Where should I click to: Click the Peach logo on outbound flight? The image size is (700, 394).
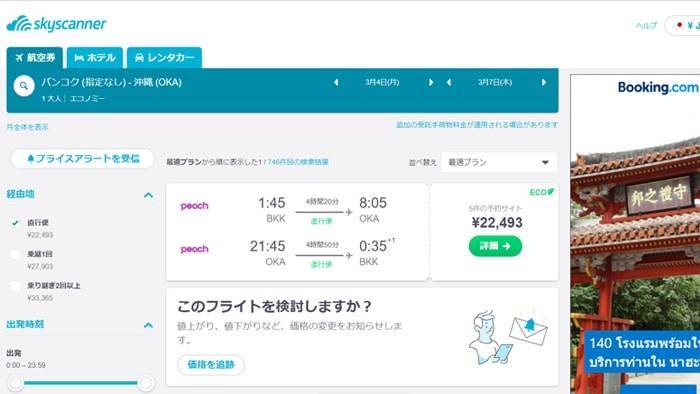(194, 206)
